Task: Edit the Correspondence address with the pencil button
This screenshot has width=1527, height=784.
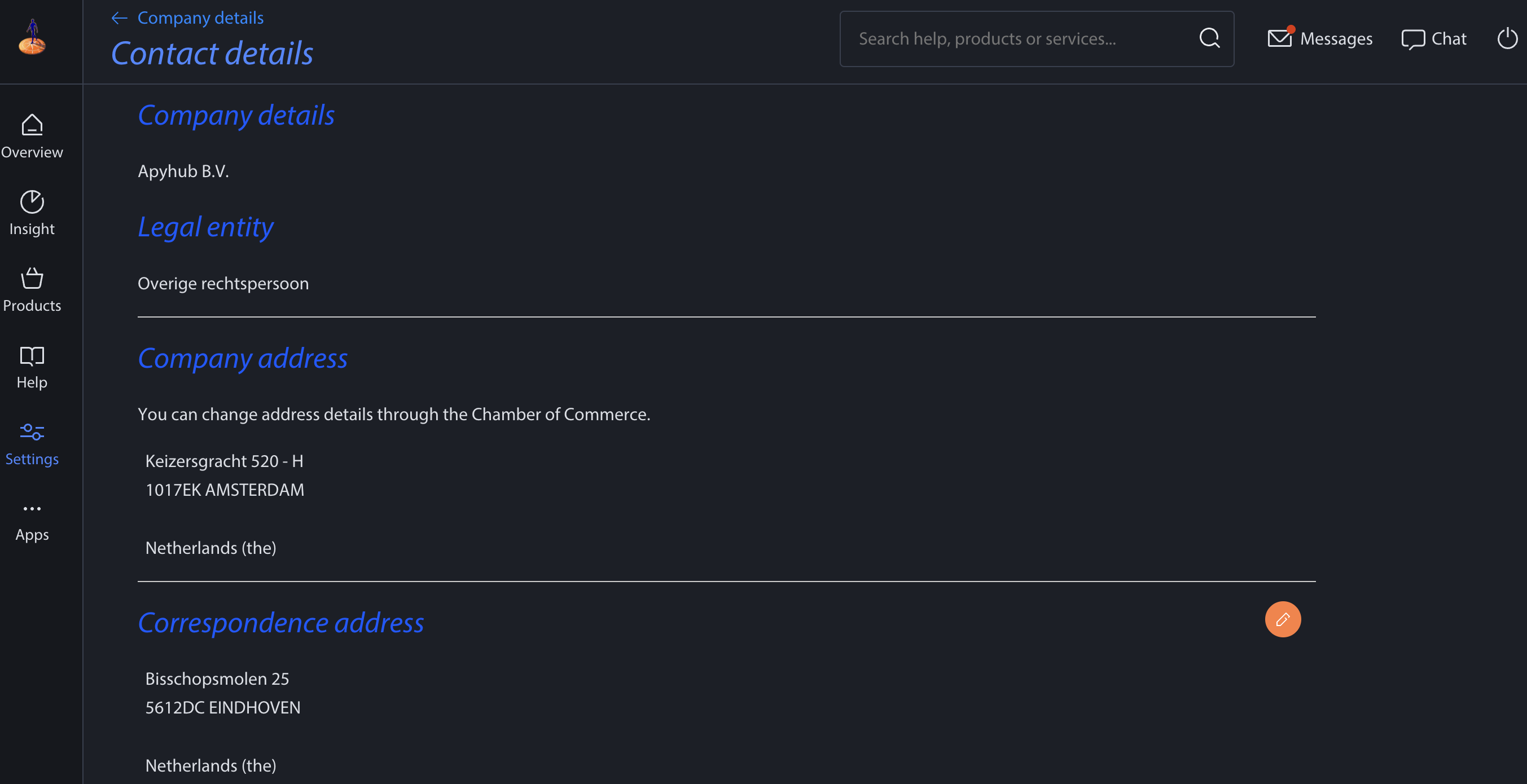Action: pos(1283,619)
